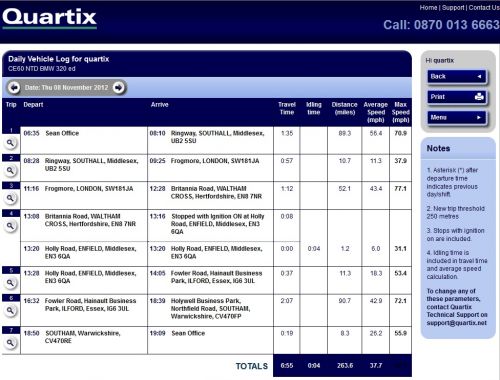Open trip 6 magnifier icon
500x380 pixels.
pyautogui.click(x=11, y=311)
